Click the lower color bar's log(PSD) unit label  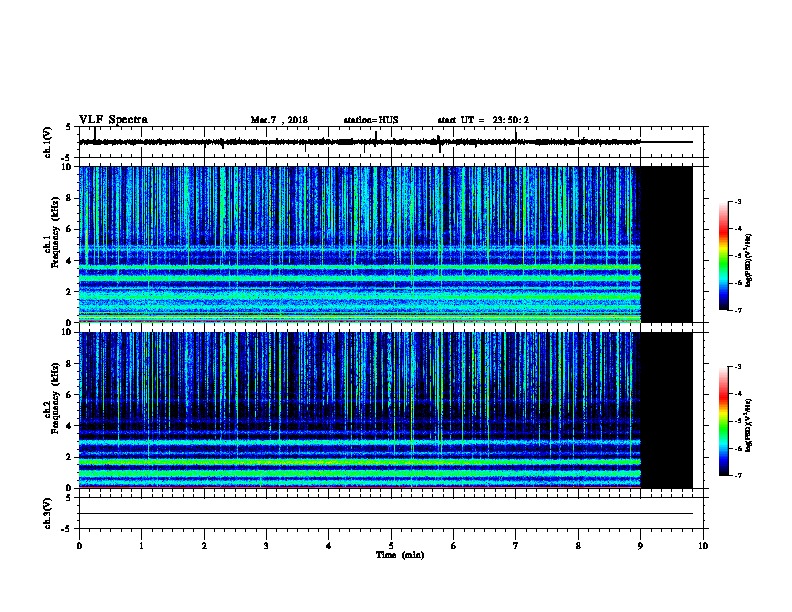(x=748, y=426)
